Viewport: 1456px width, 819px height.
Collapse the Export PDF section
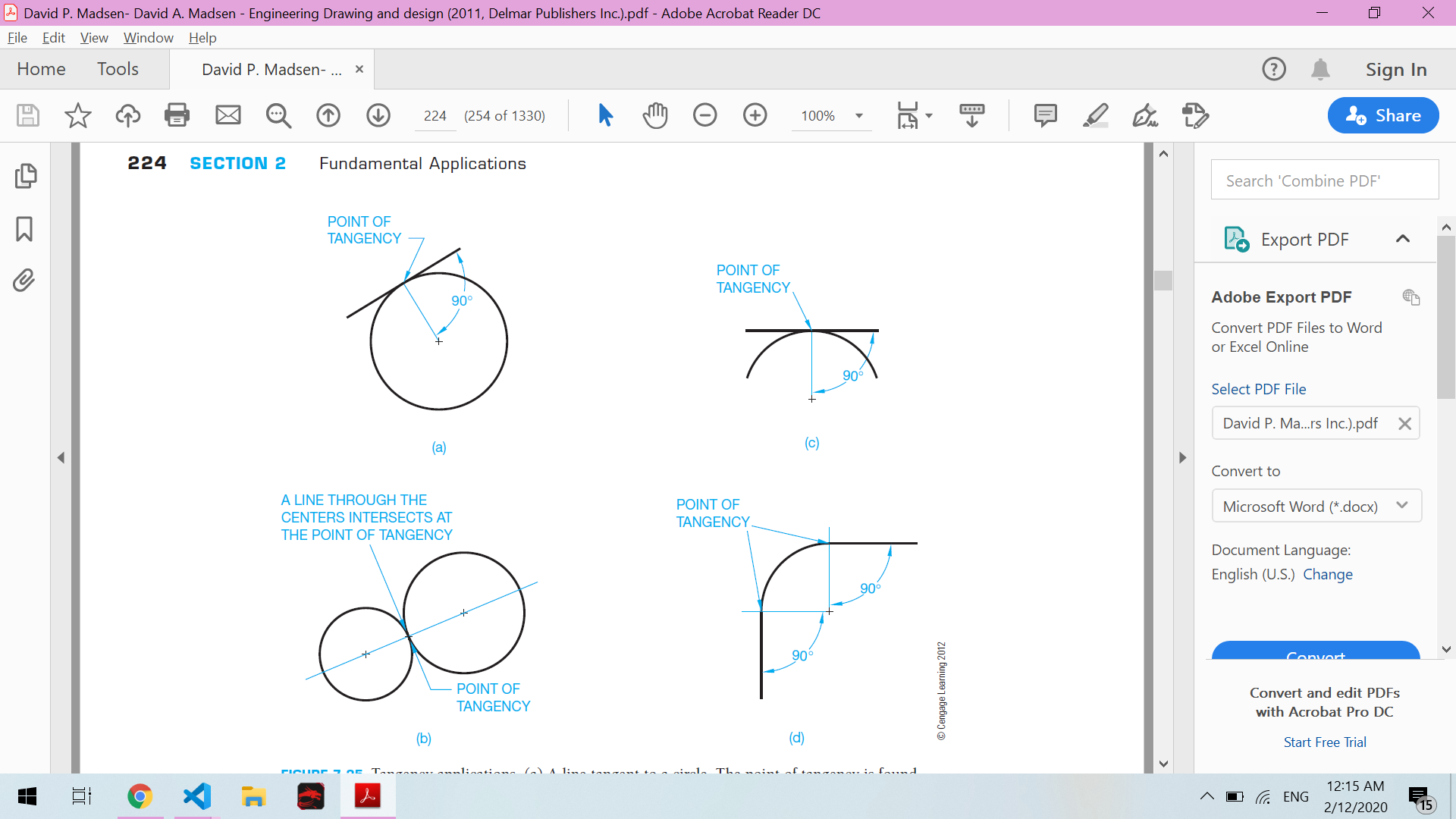click(1402, 239)
